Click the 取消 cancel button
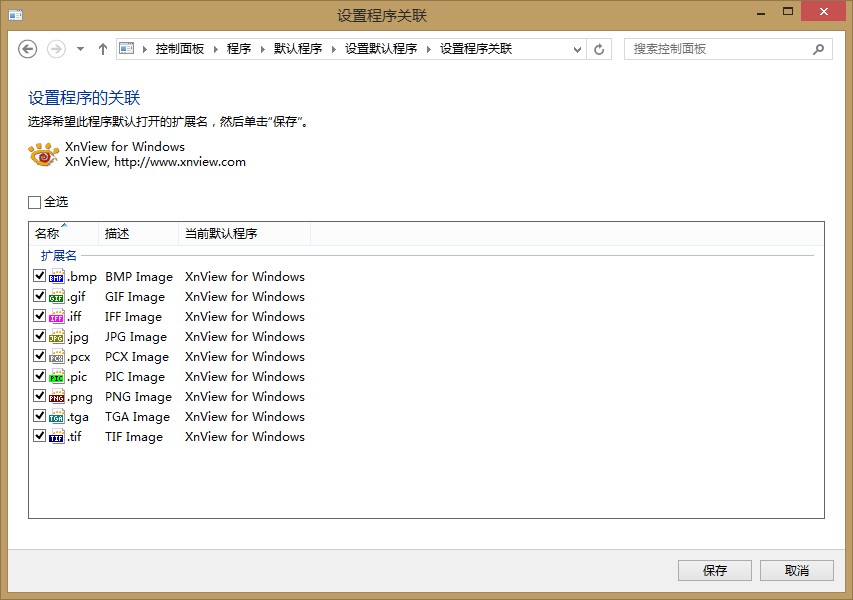 (x=797, y=571)
